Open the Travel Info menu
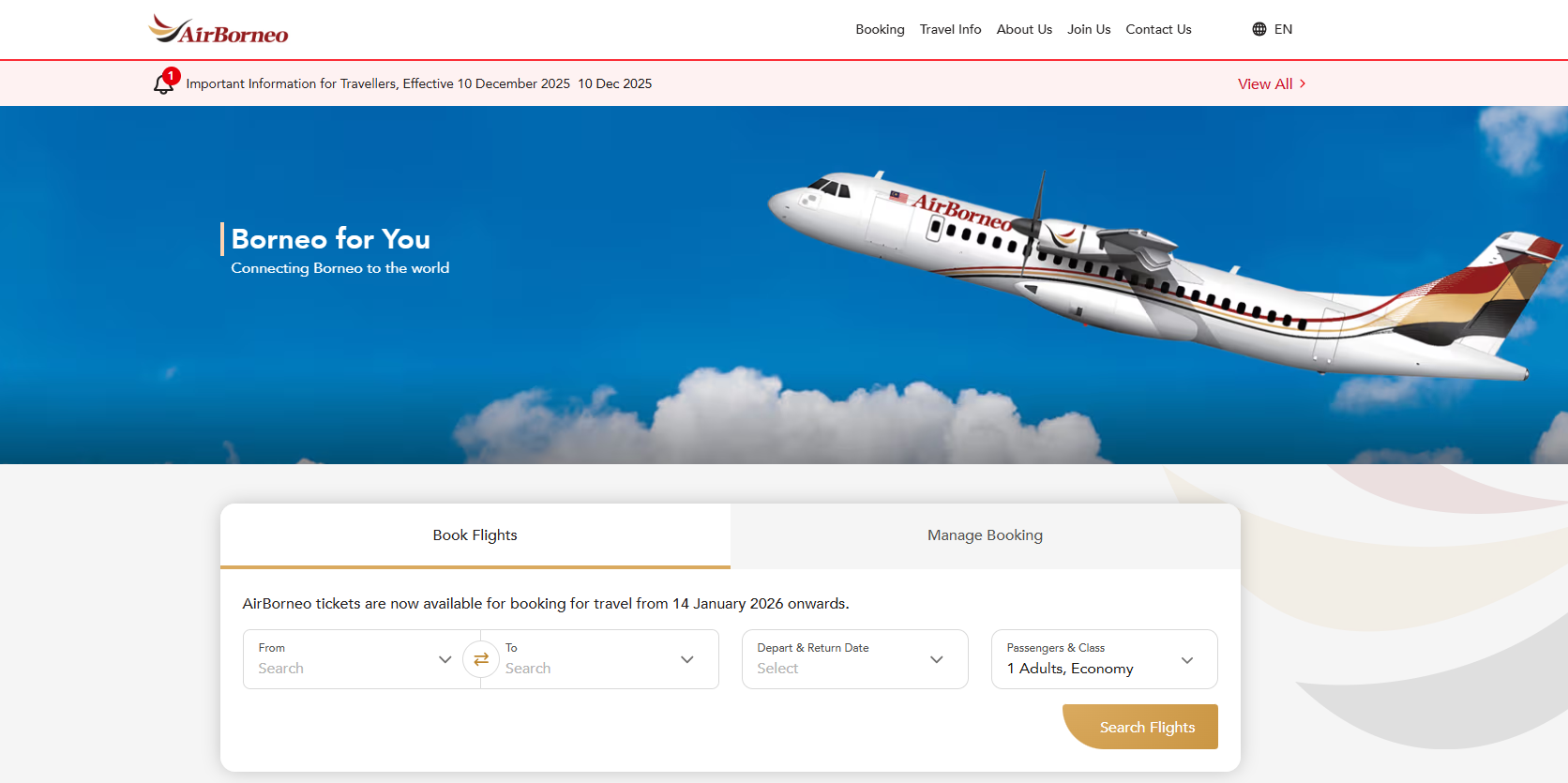The height and width of the screenshot is (783, 1568). [x=951, y=29]
